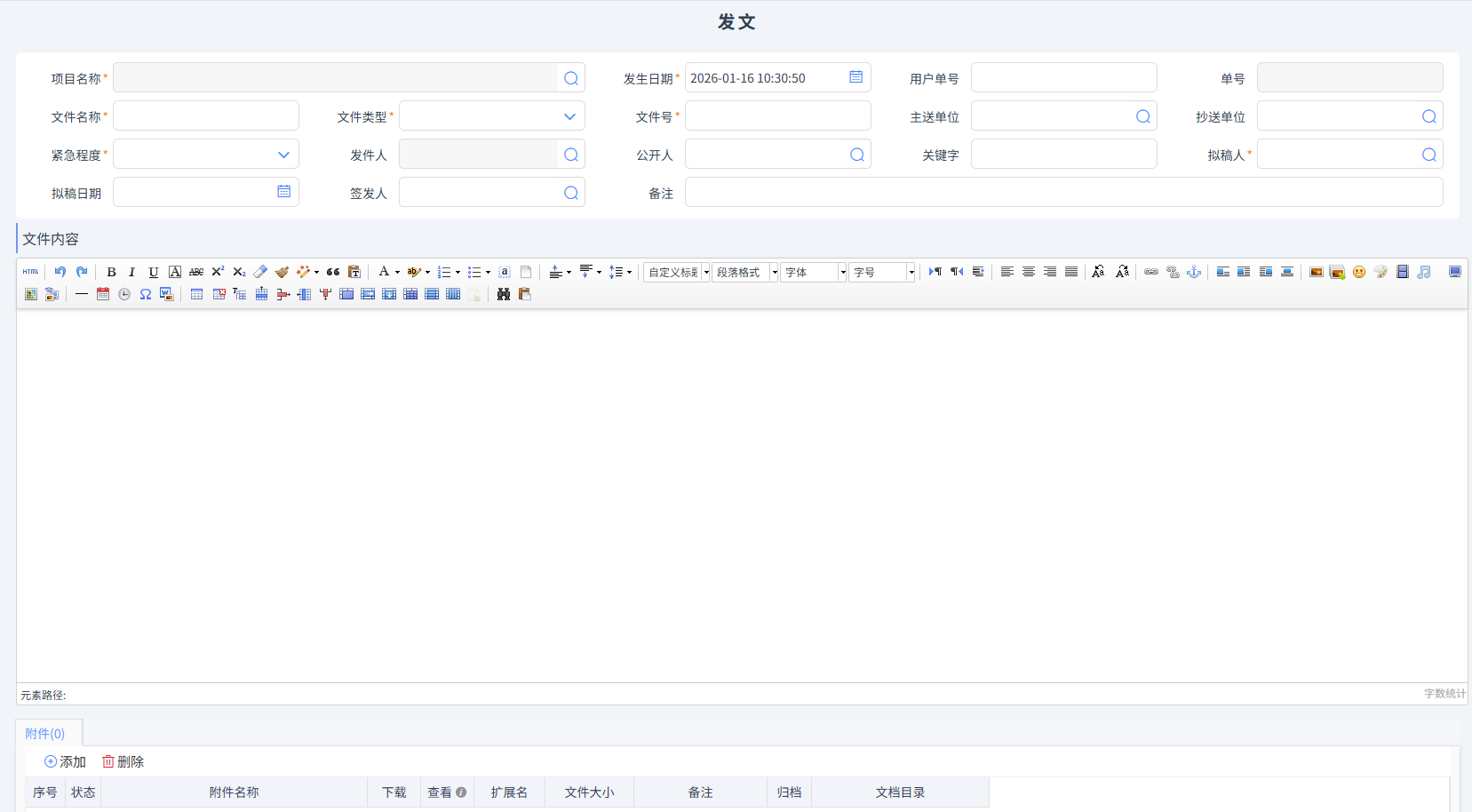
Task: Click the insert hyperlink chain icon
Action: coord(1151,272)
